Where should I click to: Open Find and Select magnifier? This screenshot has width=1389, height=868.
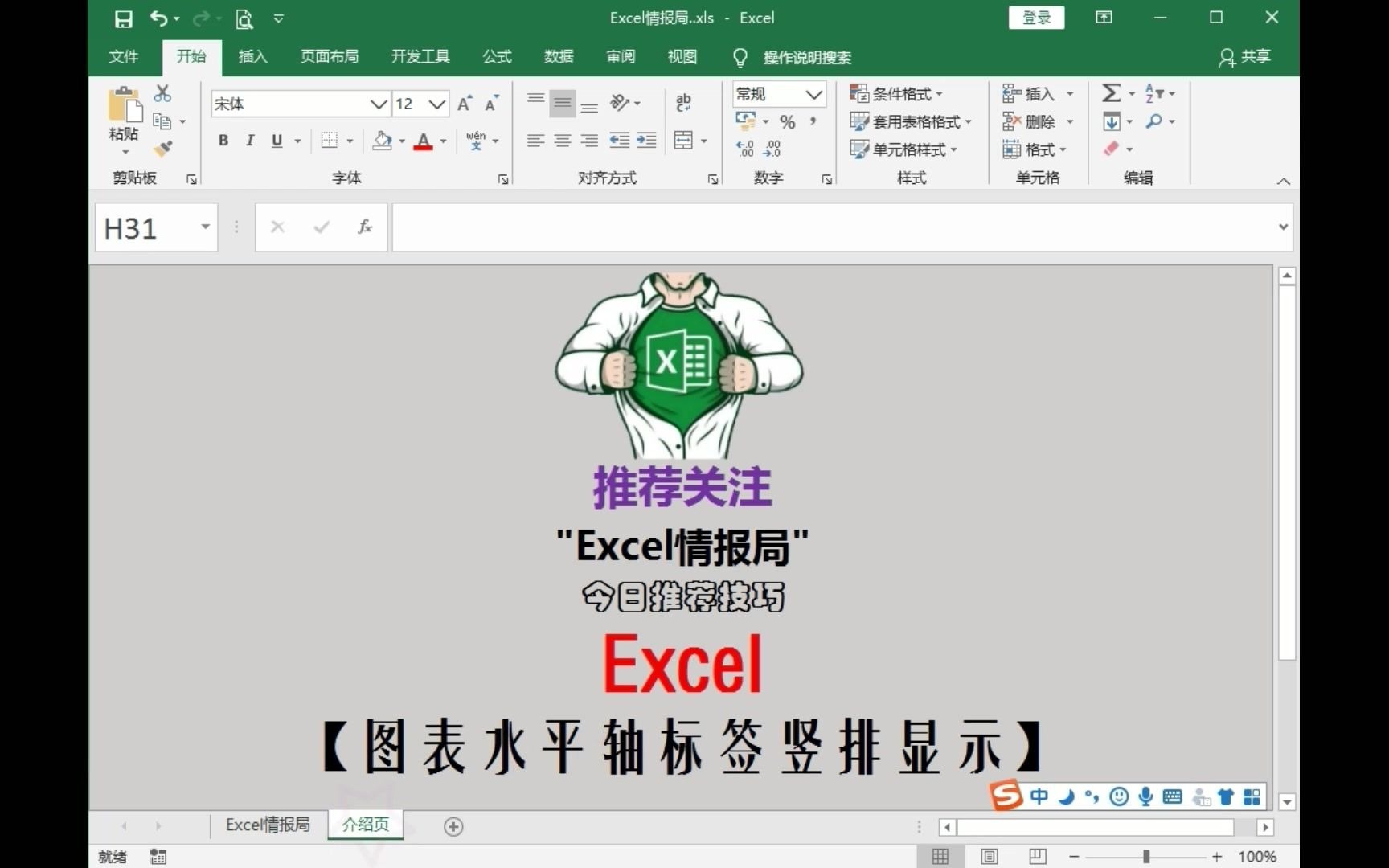point(1154,121)
